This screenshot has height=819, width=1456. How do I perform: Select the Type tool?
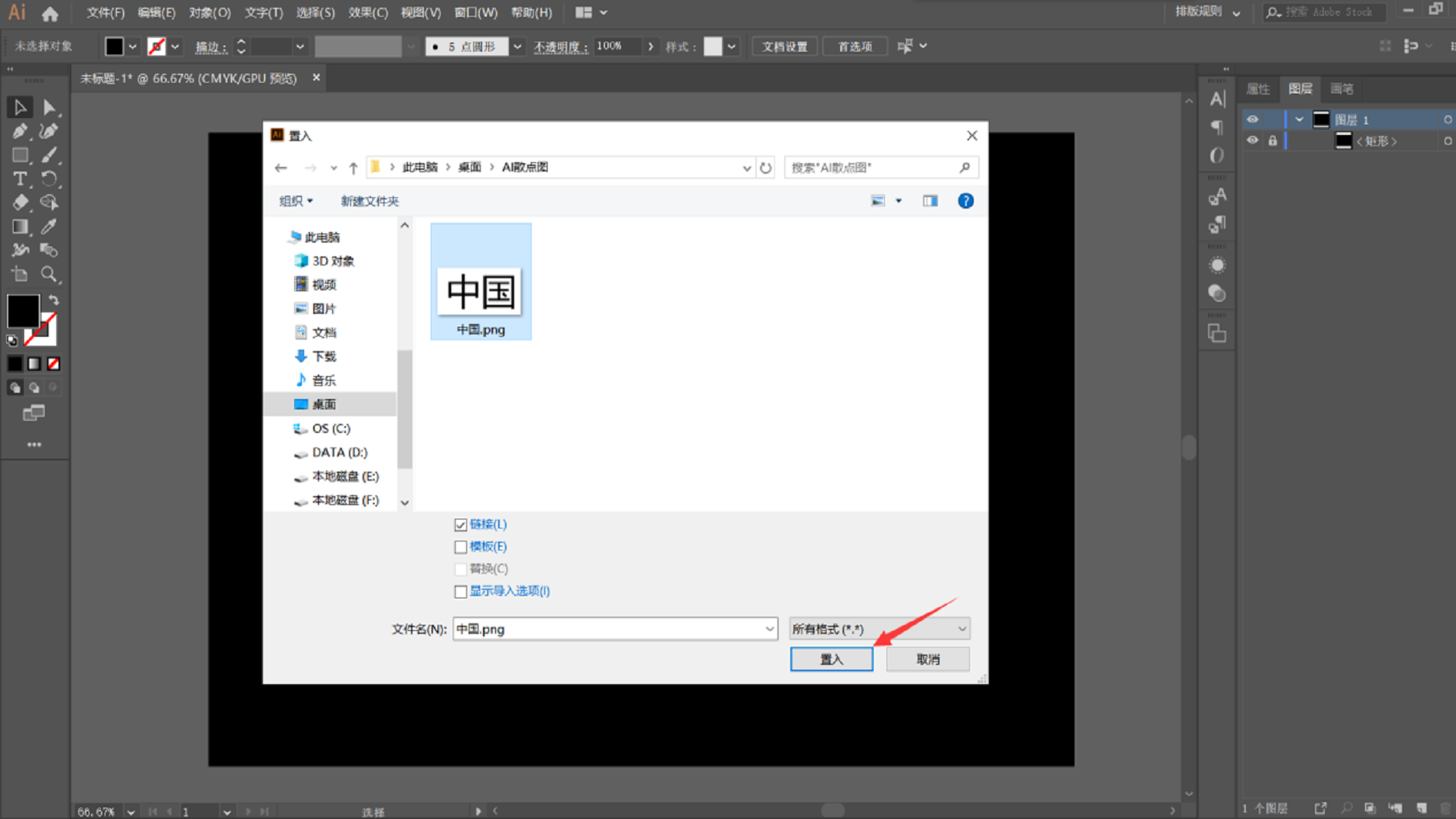20,179
